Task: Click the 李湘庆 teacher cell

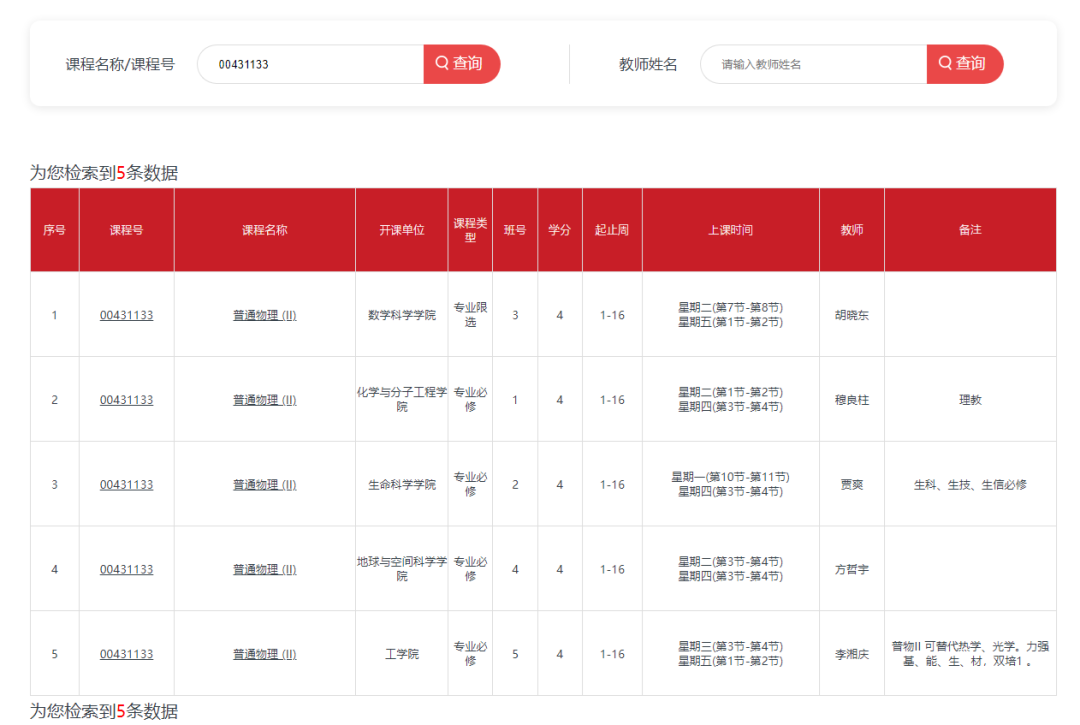Action: [851, 655]
